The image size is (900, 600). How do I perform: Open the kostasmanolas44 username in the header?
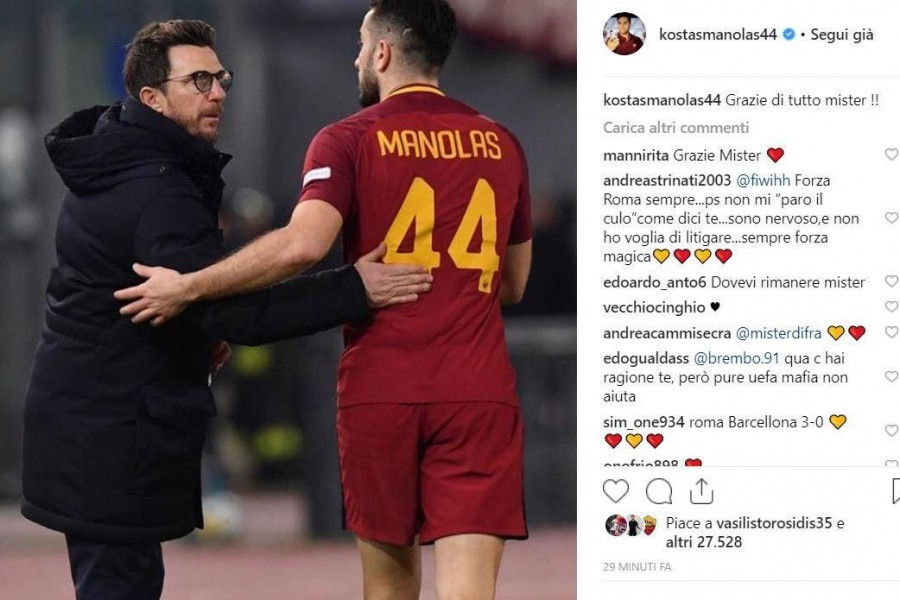[x=717, y=34]
